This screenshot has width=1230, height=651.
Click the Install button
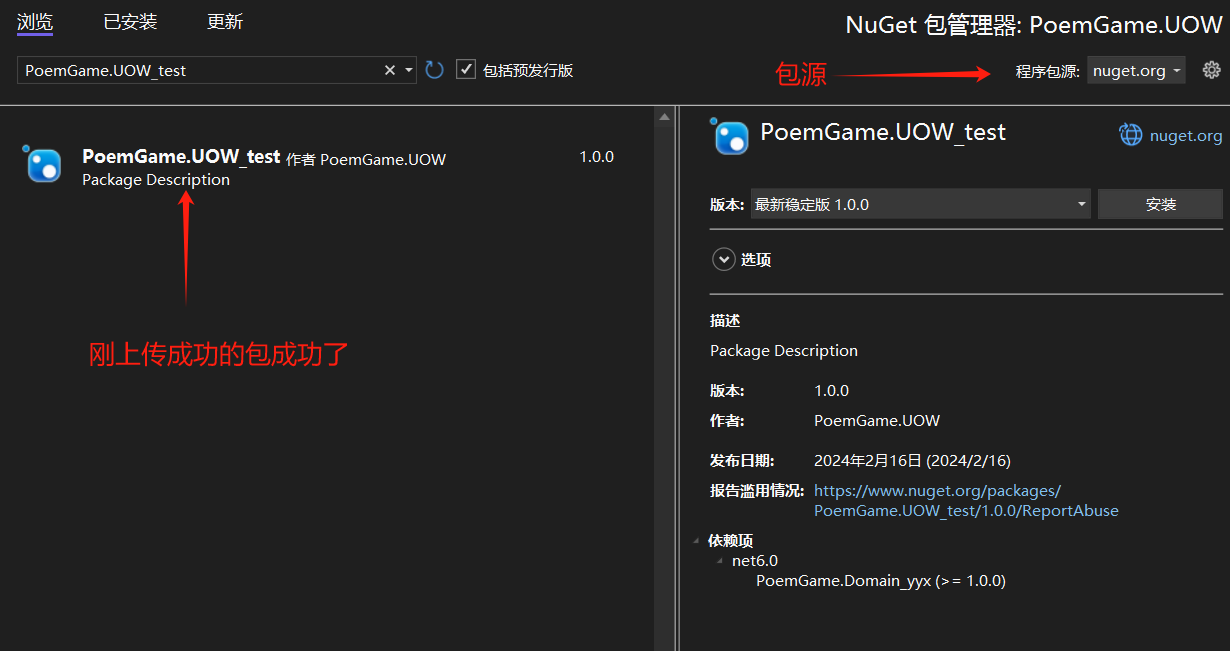coord(1160,204)
